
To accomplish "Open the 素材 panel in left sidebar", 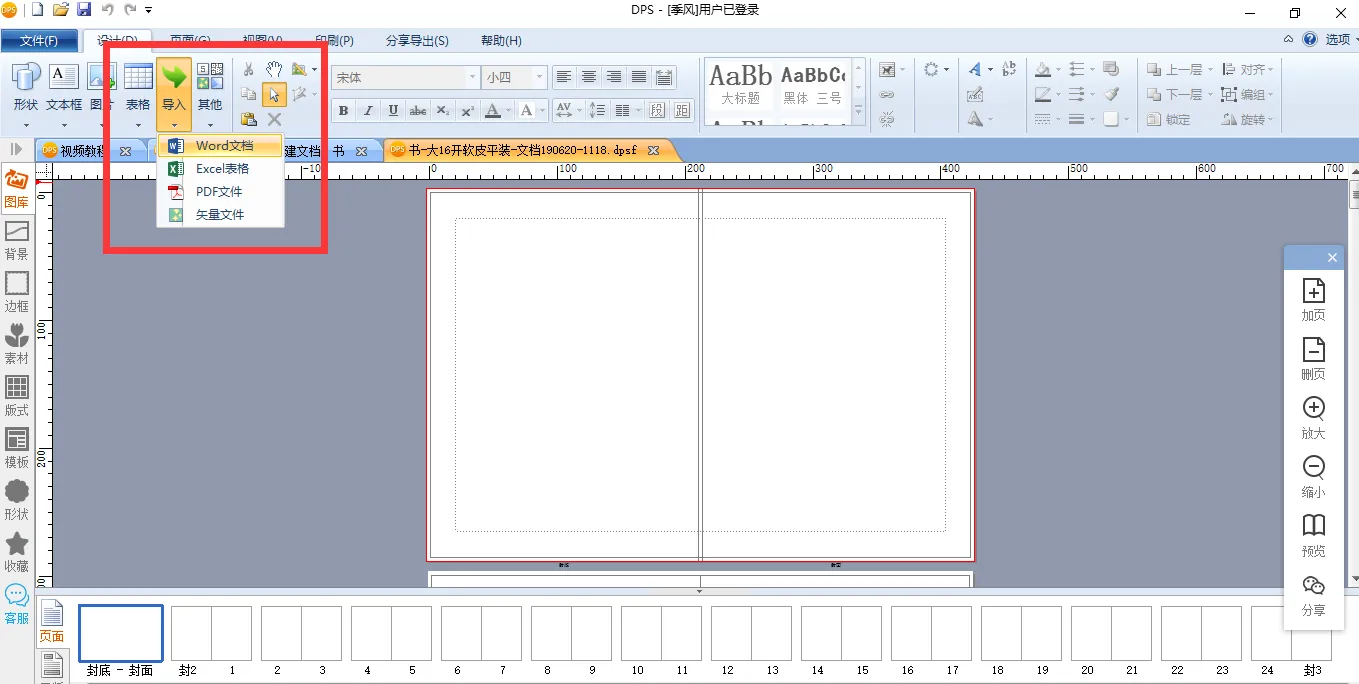I will tap(17, 343).
